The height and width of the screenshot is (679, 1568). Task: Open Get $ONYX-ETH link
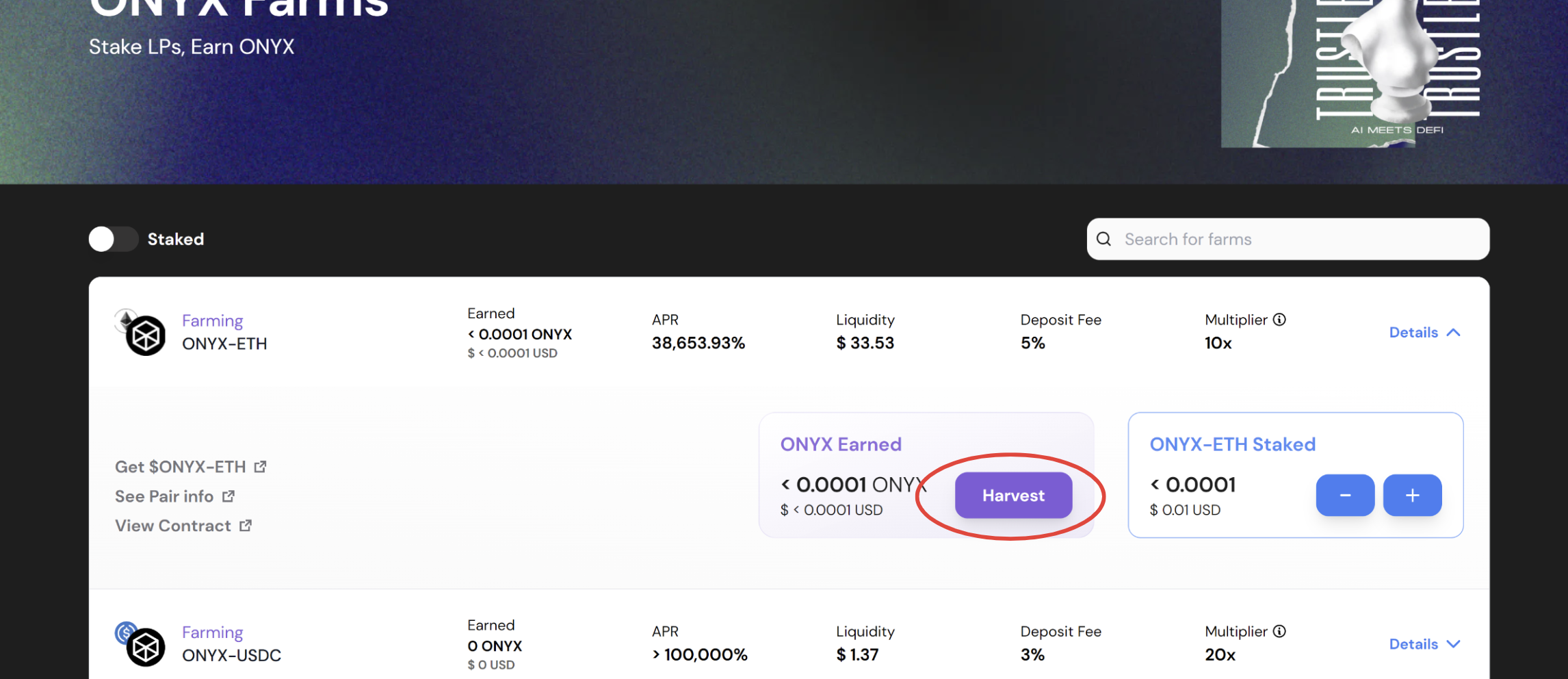[181, 467]
